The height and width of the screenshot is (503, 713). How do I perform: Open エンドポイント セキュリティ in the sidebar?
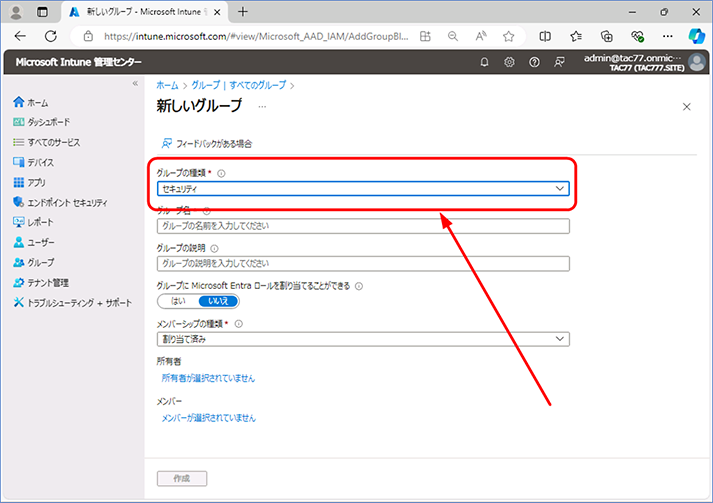tap(60, 202)
